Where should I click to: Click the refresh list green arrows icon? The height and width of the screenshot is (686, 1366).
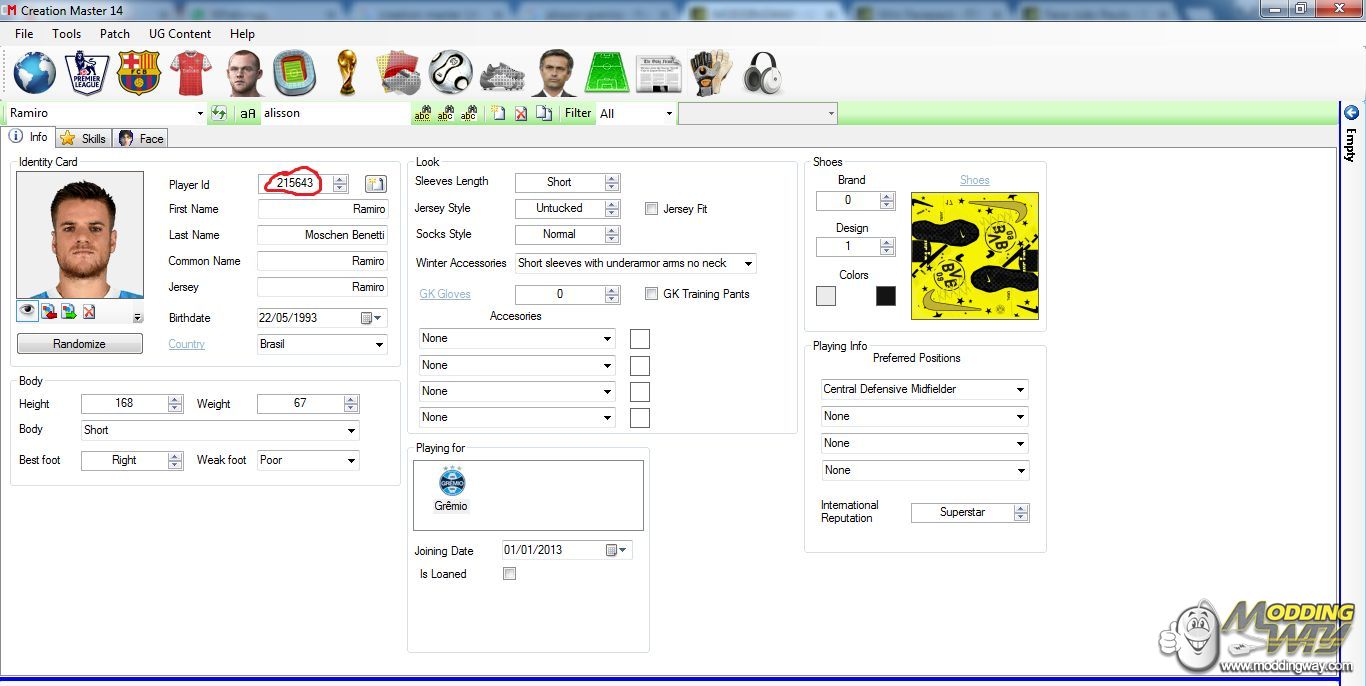[218, 113]
